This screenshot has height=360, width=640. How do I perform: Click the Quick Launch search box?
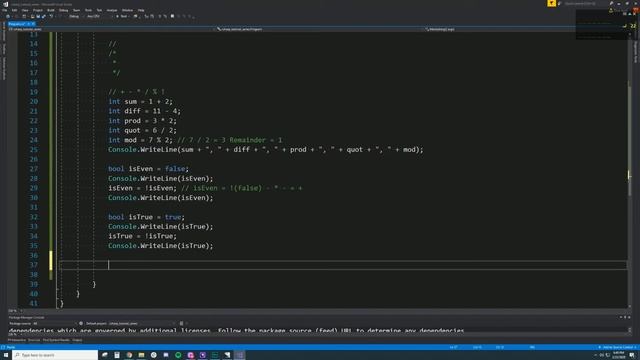click(x=584, y=3)
